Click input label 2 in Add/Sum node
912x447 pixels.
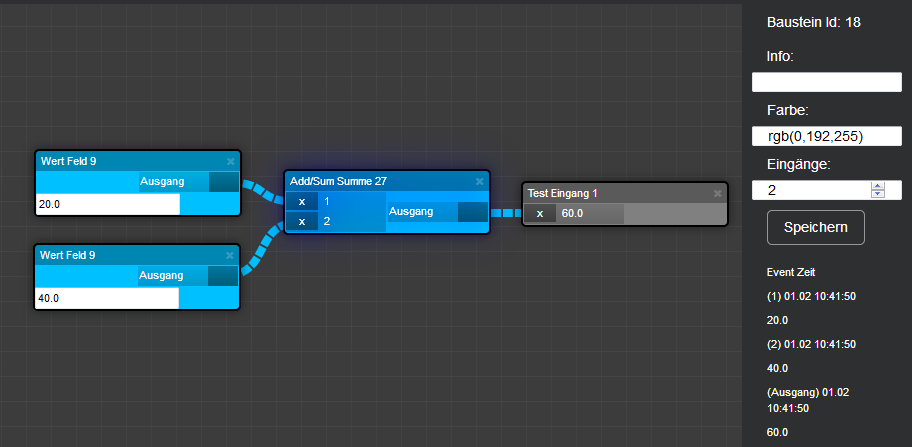coord(327,221)
